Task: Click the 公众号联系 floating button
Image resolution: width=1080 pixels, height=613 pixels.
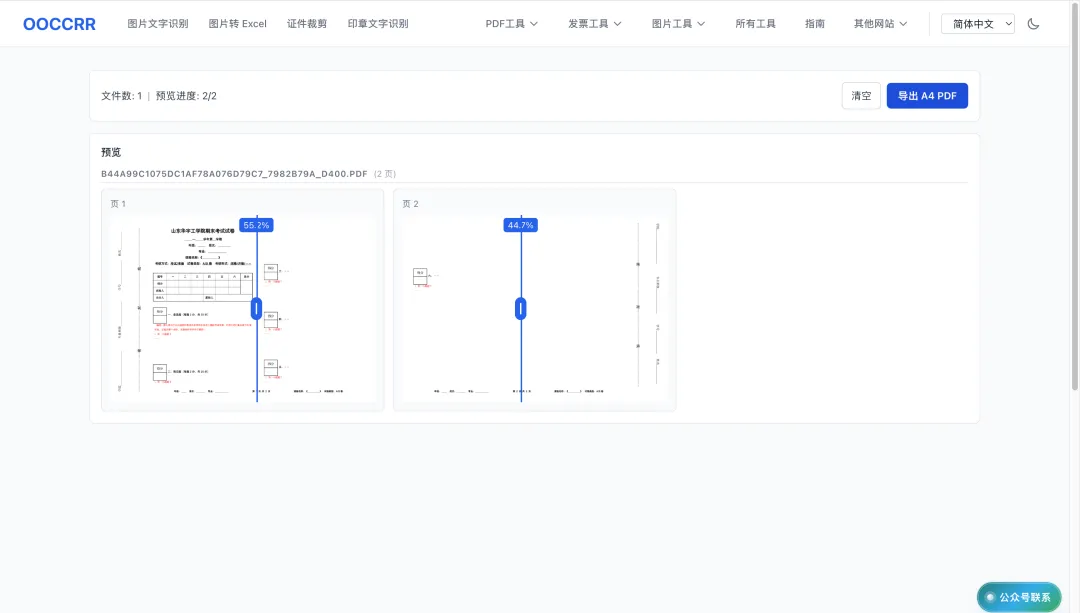Action: click(1019, 597)
